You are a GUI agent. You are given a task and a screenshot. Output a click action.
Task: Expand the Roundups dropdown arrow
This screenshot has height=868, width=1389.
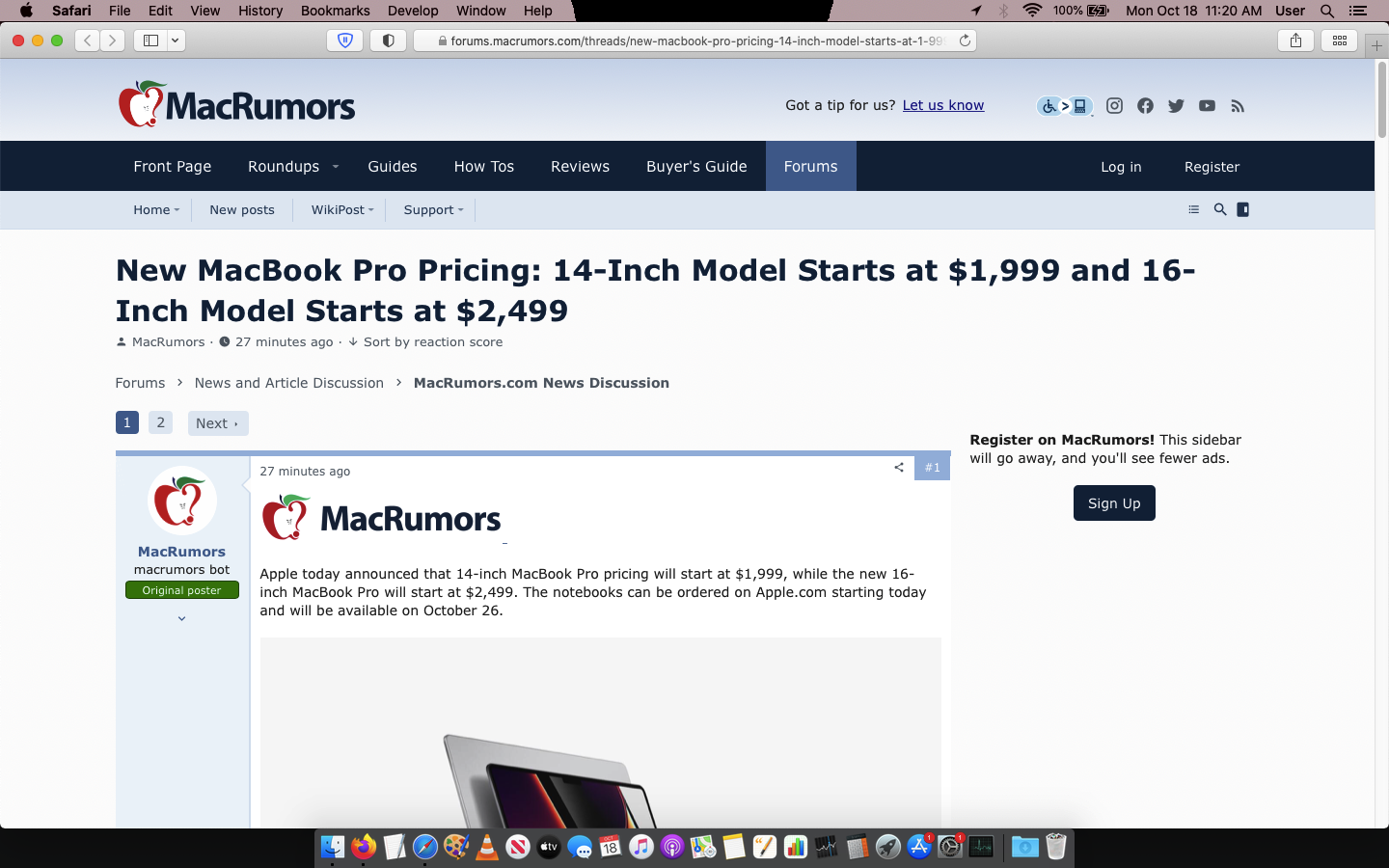point(336,167)
